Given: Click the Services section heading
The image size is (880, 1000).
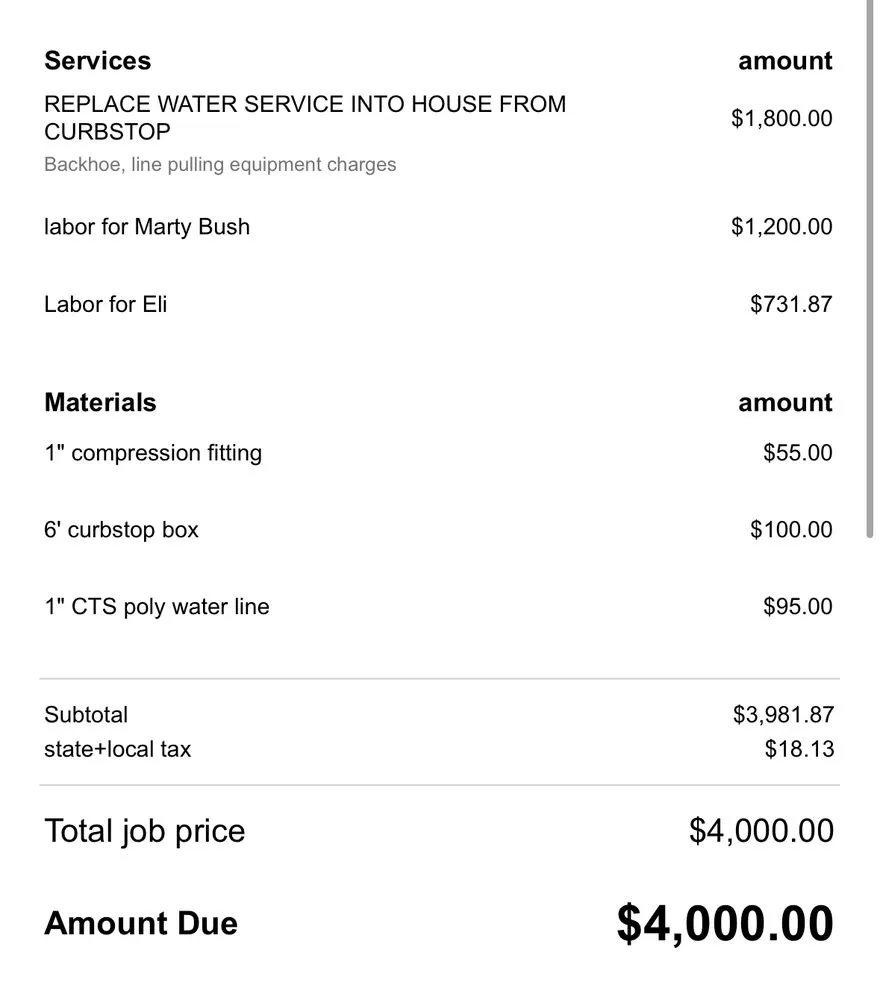Looking at the screenshot, I should point(97,61).
